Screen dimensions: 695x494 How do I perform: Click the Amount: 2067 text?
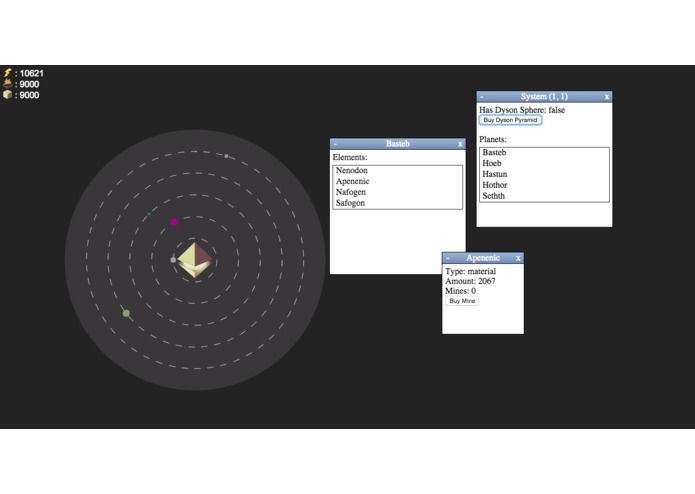pyautogui.click(x=470, y=281)
